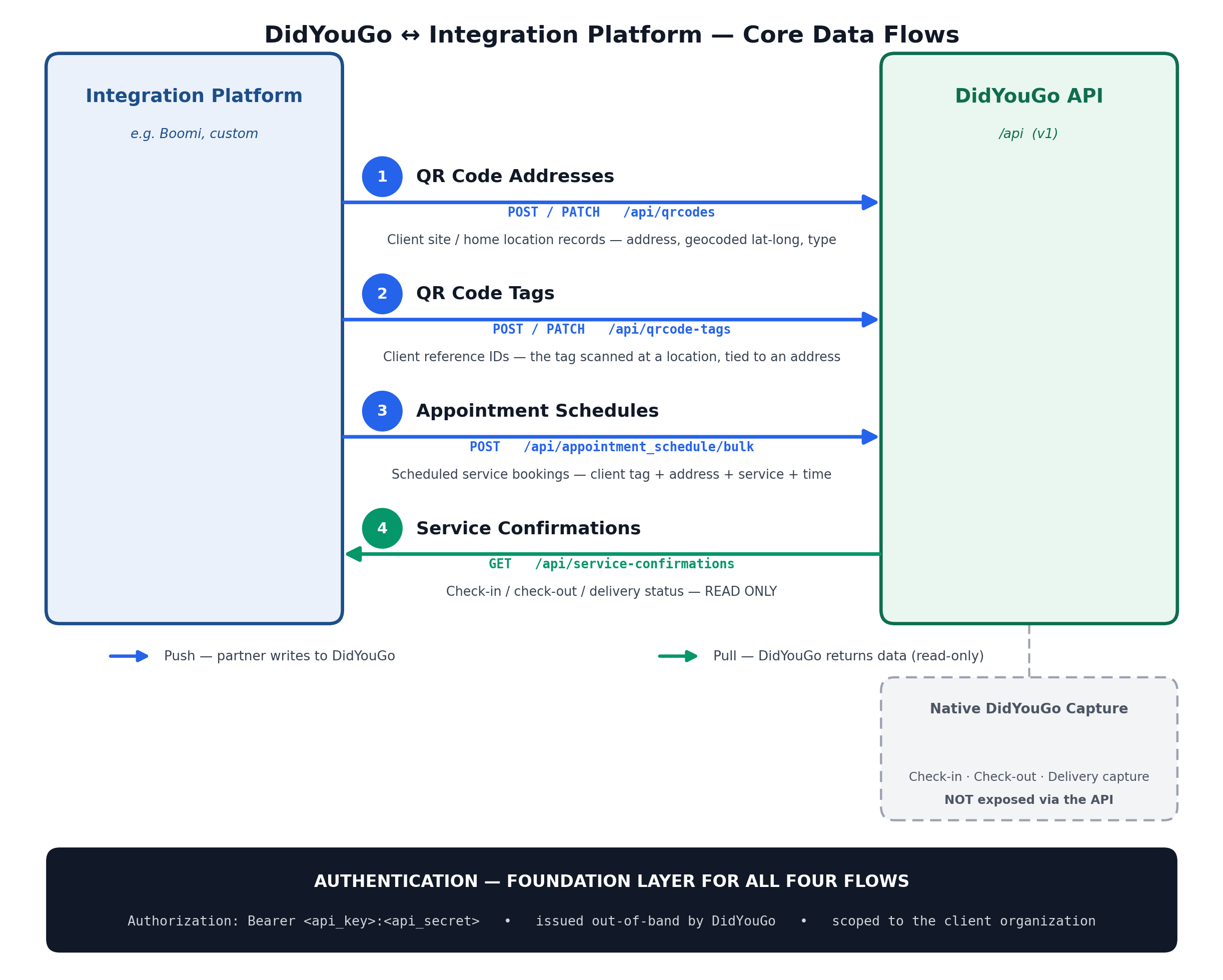Viewport: 1223px width, 980px height.
Task: Click the 'Service Confirmations' flow title
Action: 528,528
